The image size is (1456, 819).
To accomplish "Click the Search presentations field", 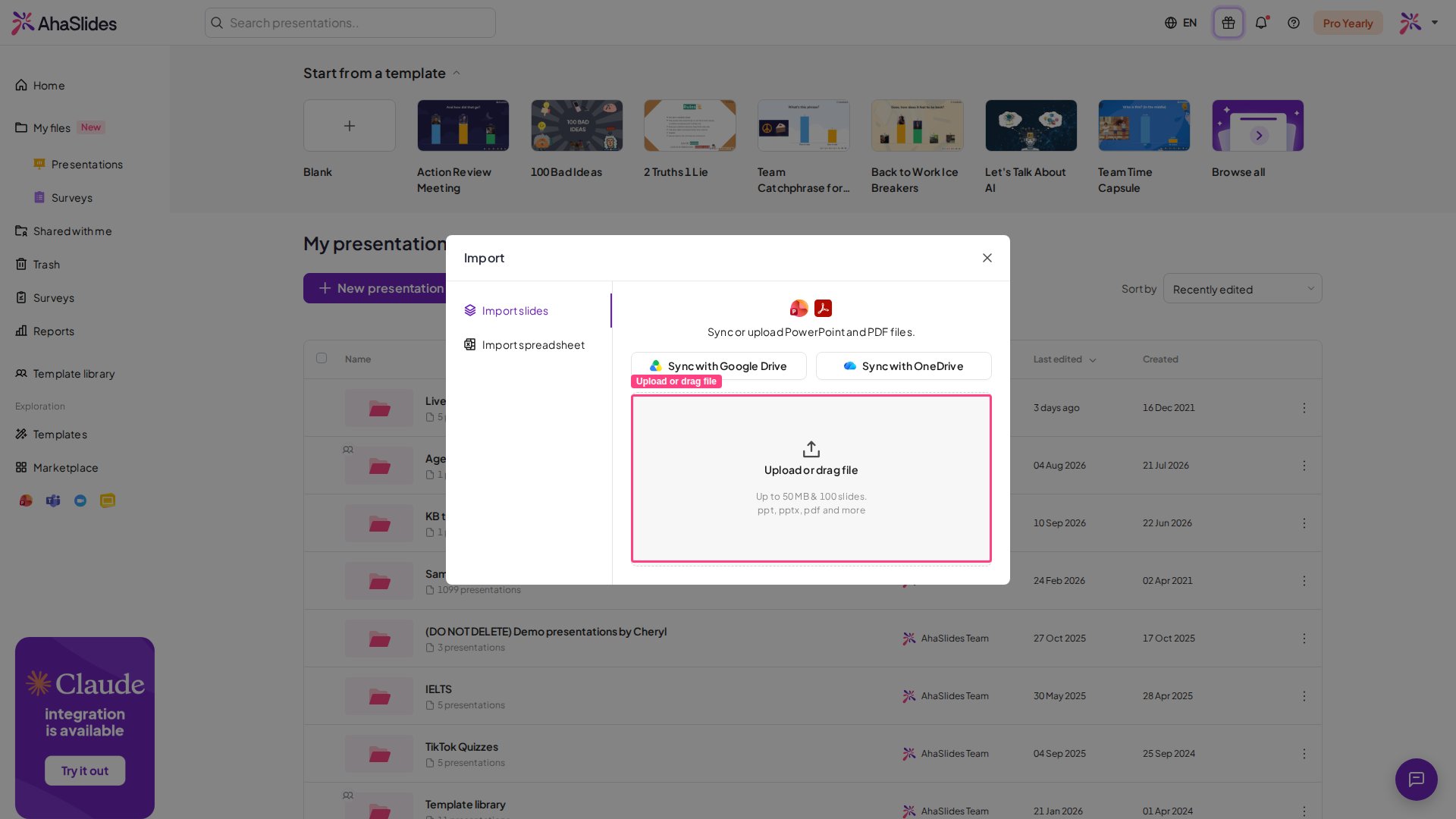I will pyautogui.click(x=350, y=23).
